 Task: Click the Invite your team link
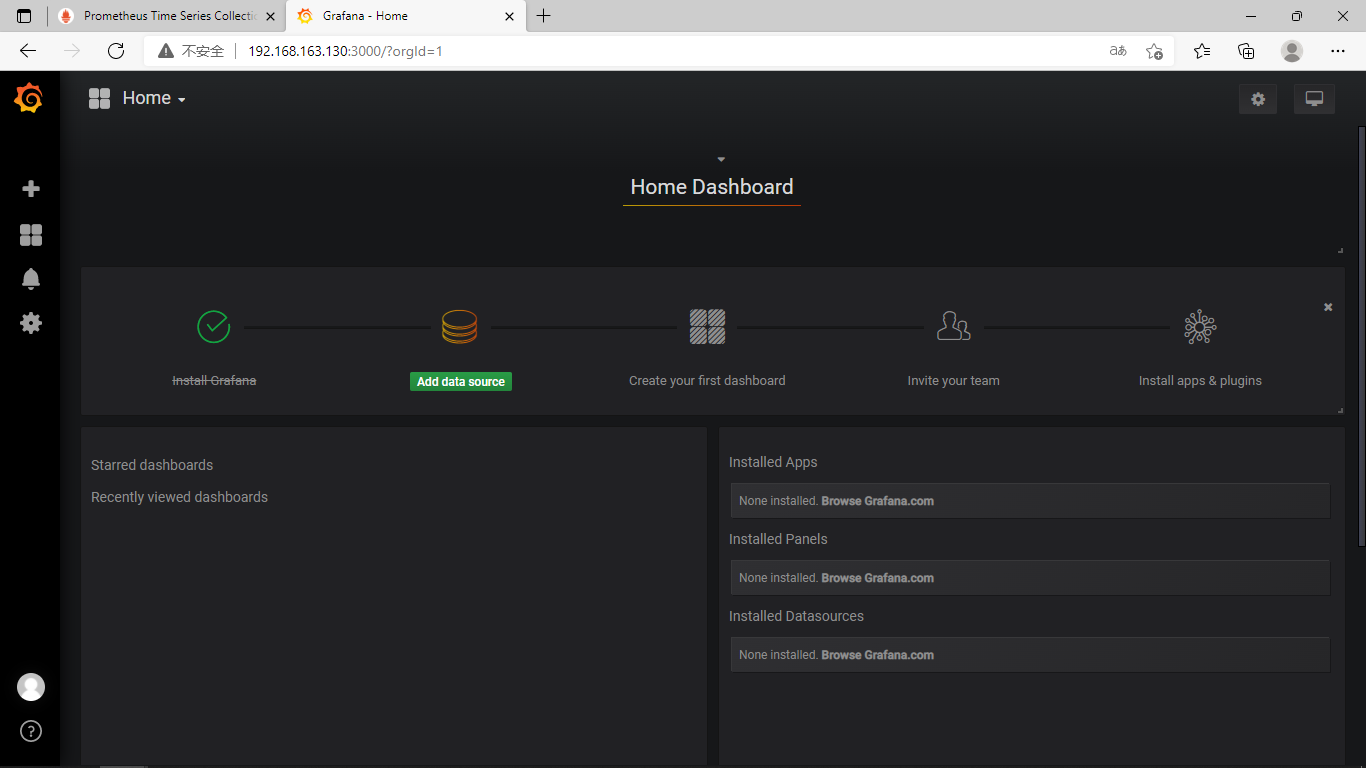pyautogui.click(x=953, y=381)
